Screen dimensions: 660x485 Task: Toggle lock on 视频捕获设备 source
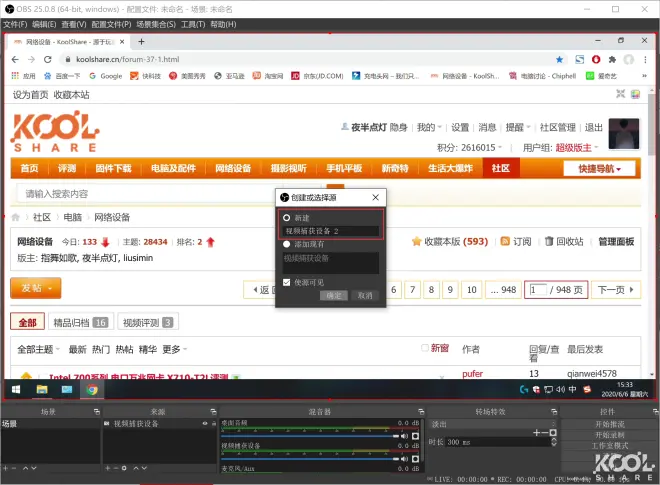[x=213, y=424]
